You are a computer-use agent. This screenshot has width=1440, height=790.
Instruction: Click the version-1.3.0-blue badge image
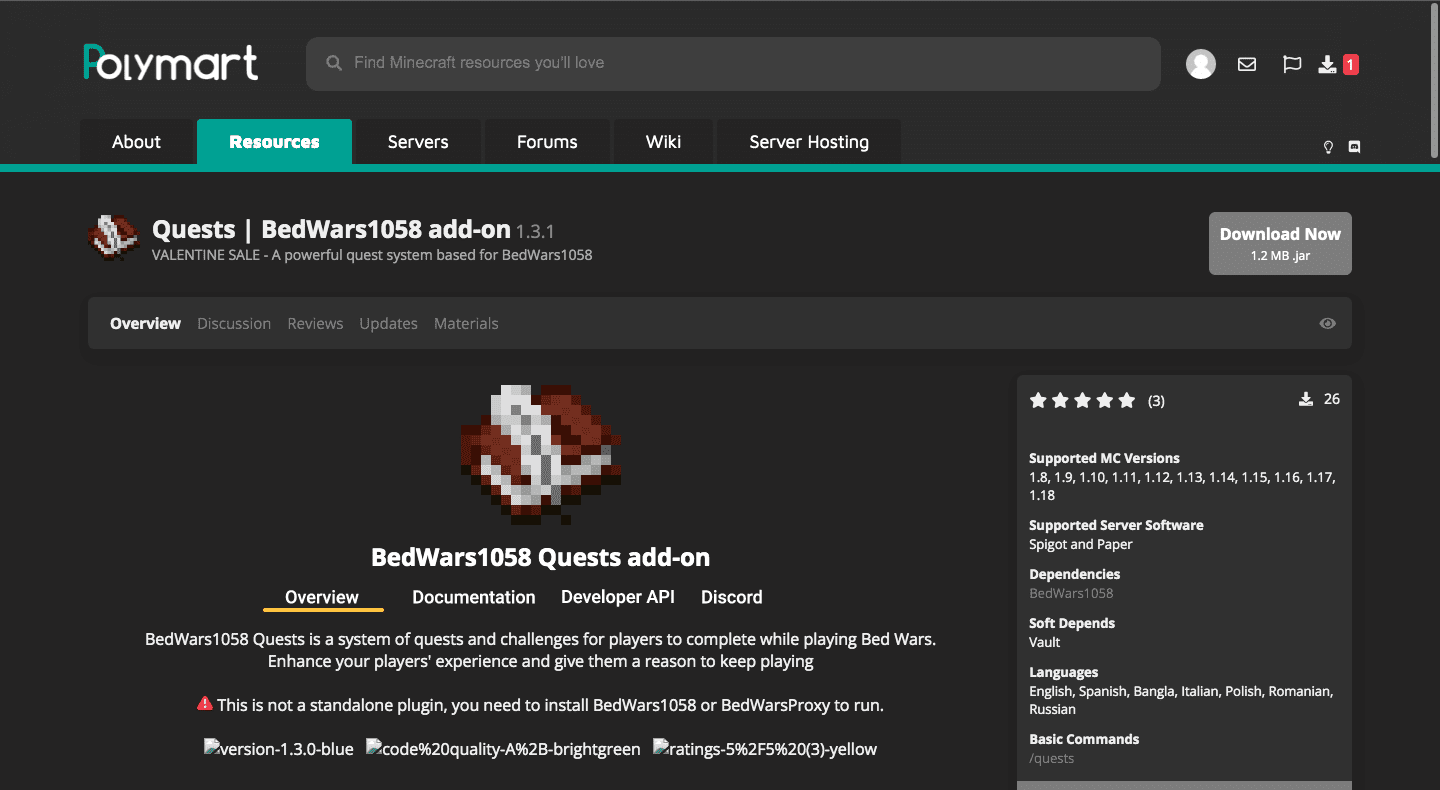[279, 749]
